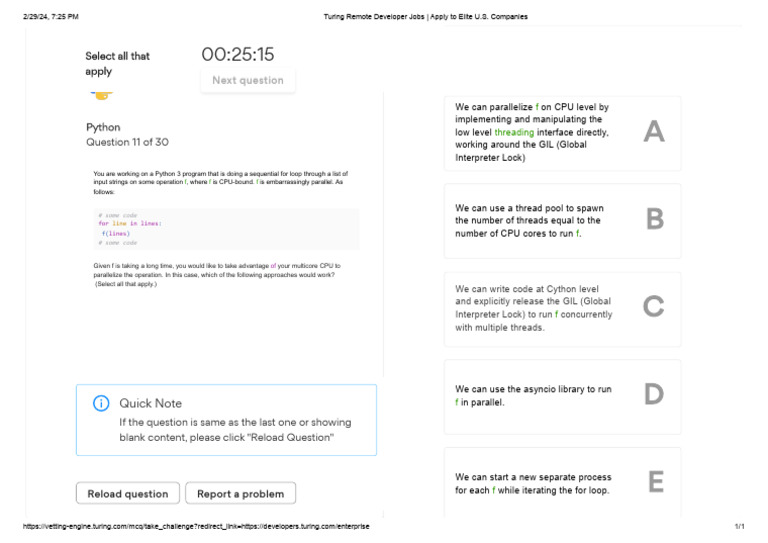
Task: Click the large letter B icon
Action: [654, 220]
